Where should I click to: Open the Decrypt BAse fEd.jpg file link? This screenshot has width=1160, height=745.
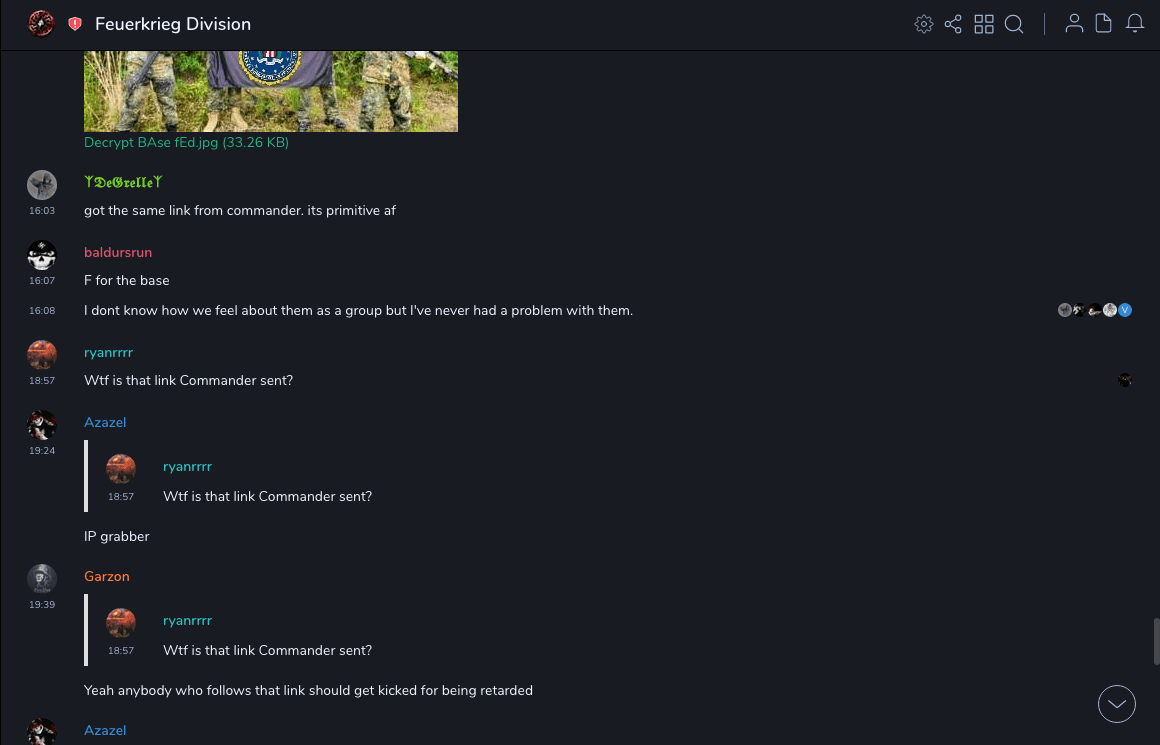[x=186, y=143]
